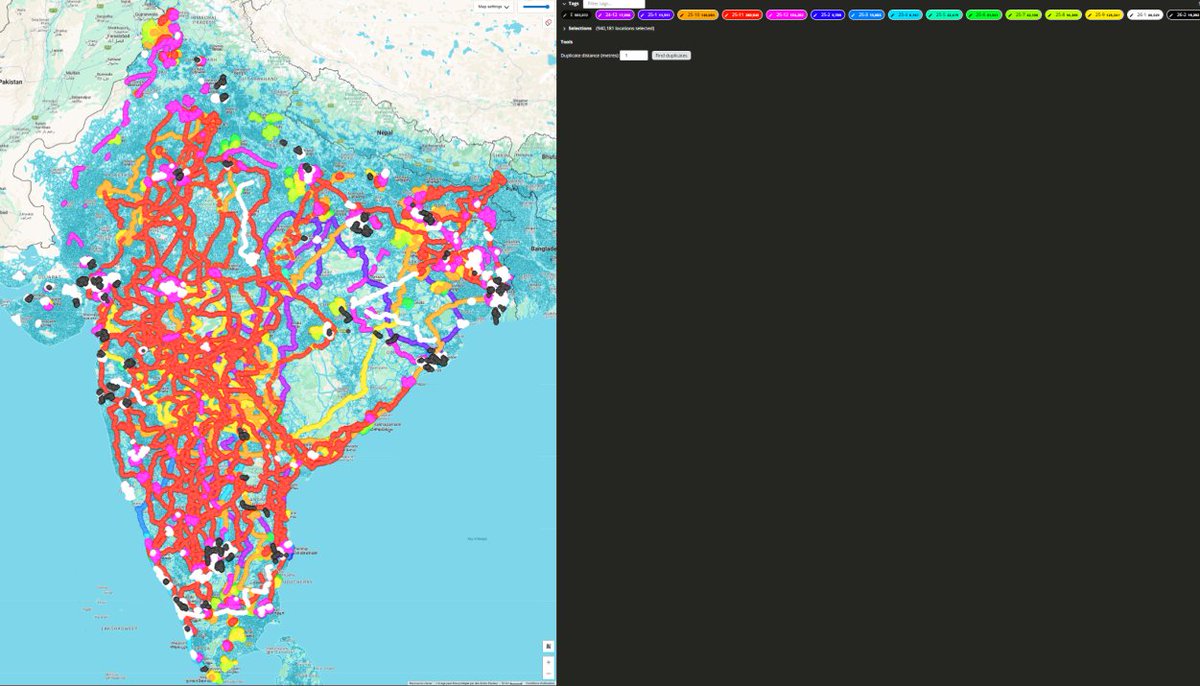Click the pencil icon on white tag 26-1
Image resolution: width=1200 pixels, height=686 pixels.
1133,15
